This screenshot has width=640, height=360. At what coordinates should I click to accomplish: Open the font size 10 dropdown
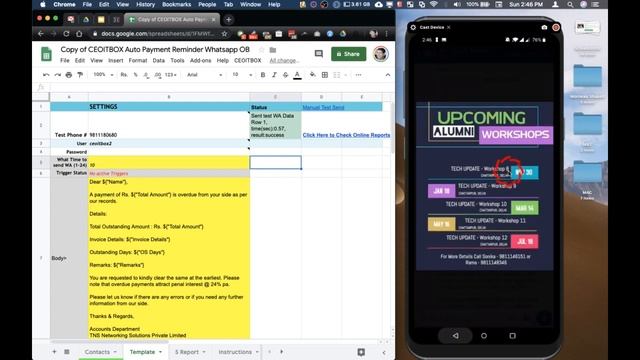coord(242,75)
